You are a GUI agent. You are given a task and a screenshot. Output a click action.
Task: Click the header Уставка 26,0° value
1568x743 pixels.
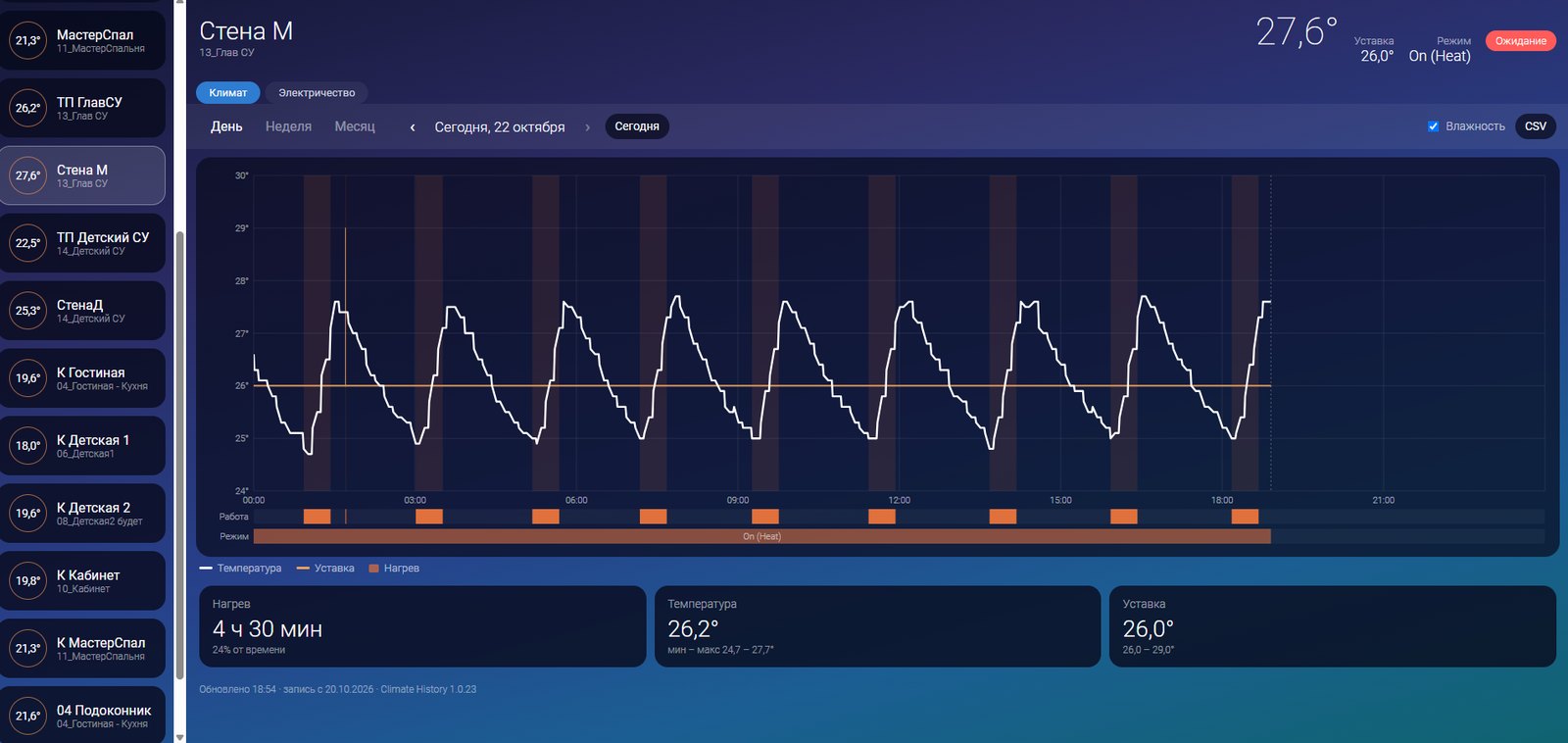click(x=1376, y=56)
